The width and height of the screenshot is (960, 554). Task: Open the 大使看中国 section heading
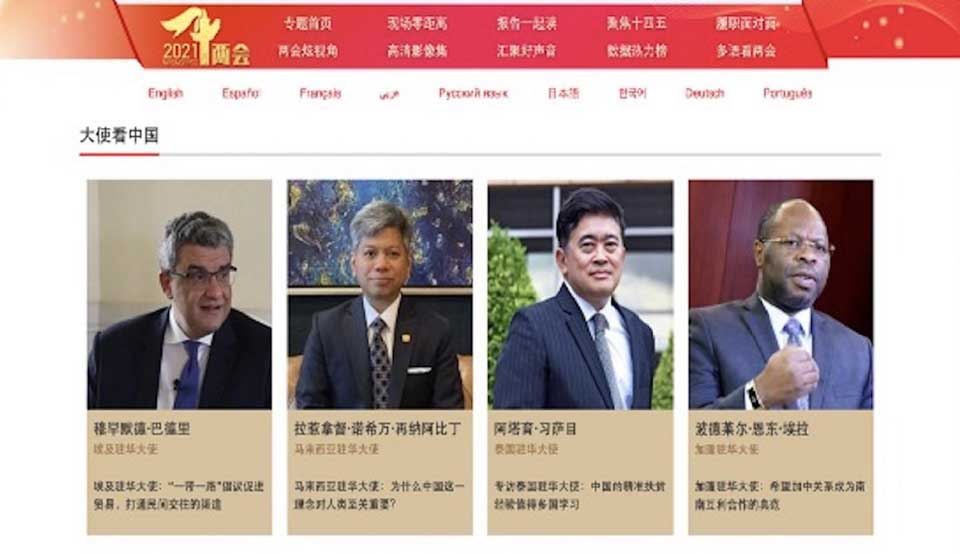(x=119, y=135)
